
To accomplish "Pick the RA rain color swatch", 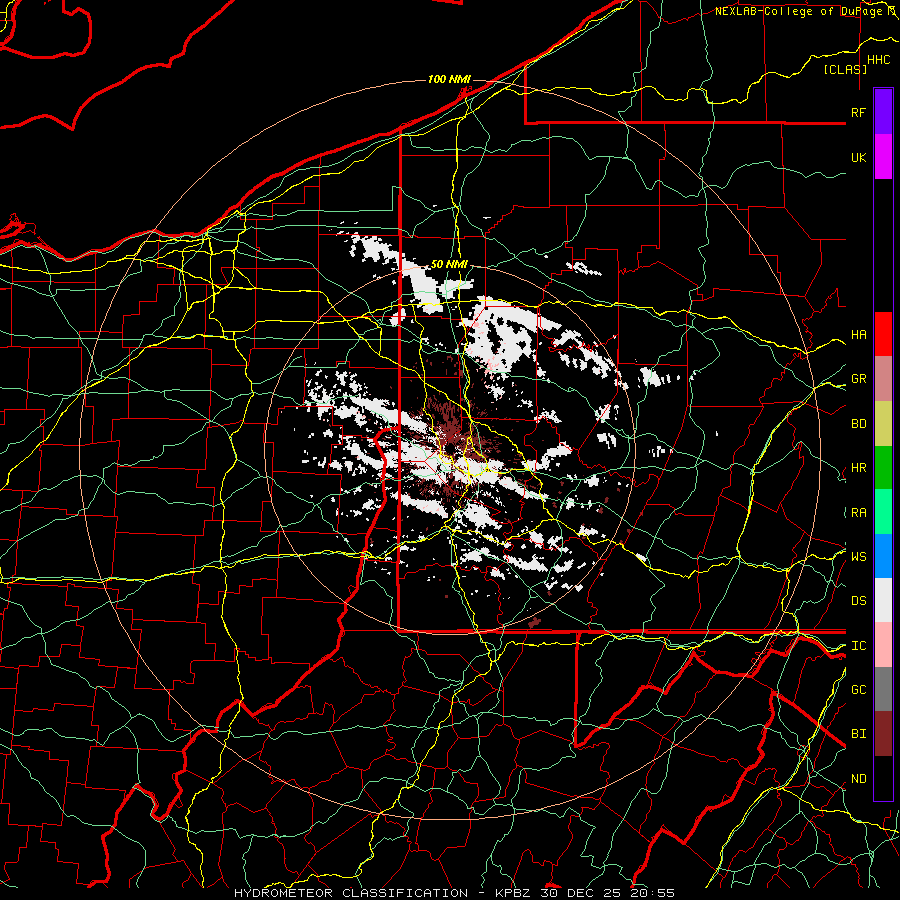I will (883, 511).
